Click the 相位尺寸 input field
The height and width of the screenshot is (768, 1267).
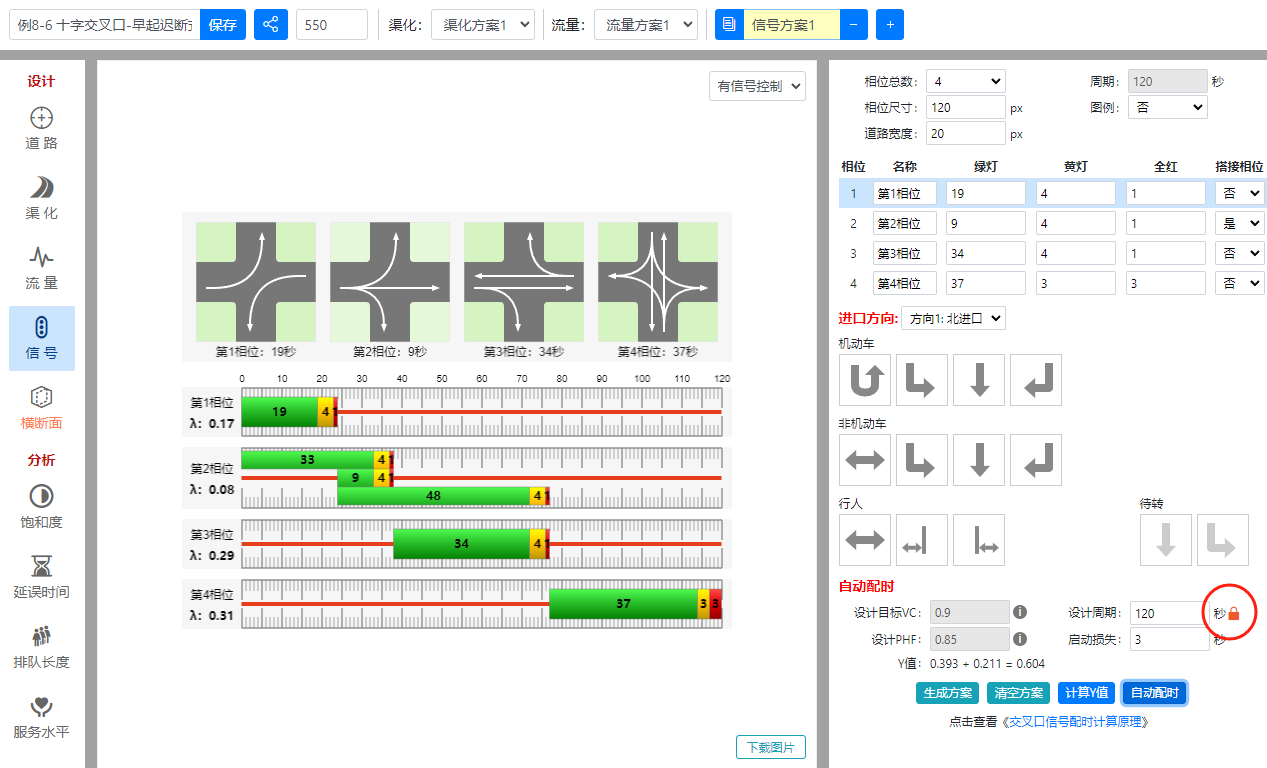click(966, 107)
